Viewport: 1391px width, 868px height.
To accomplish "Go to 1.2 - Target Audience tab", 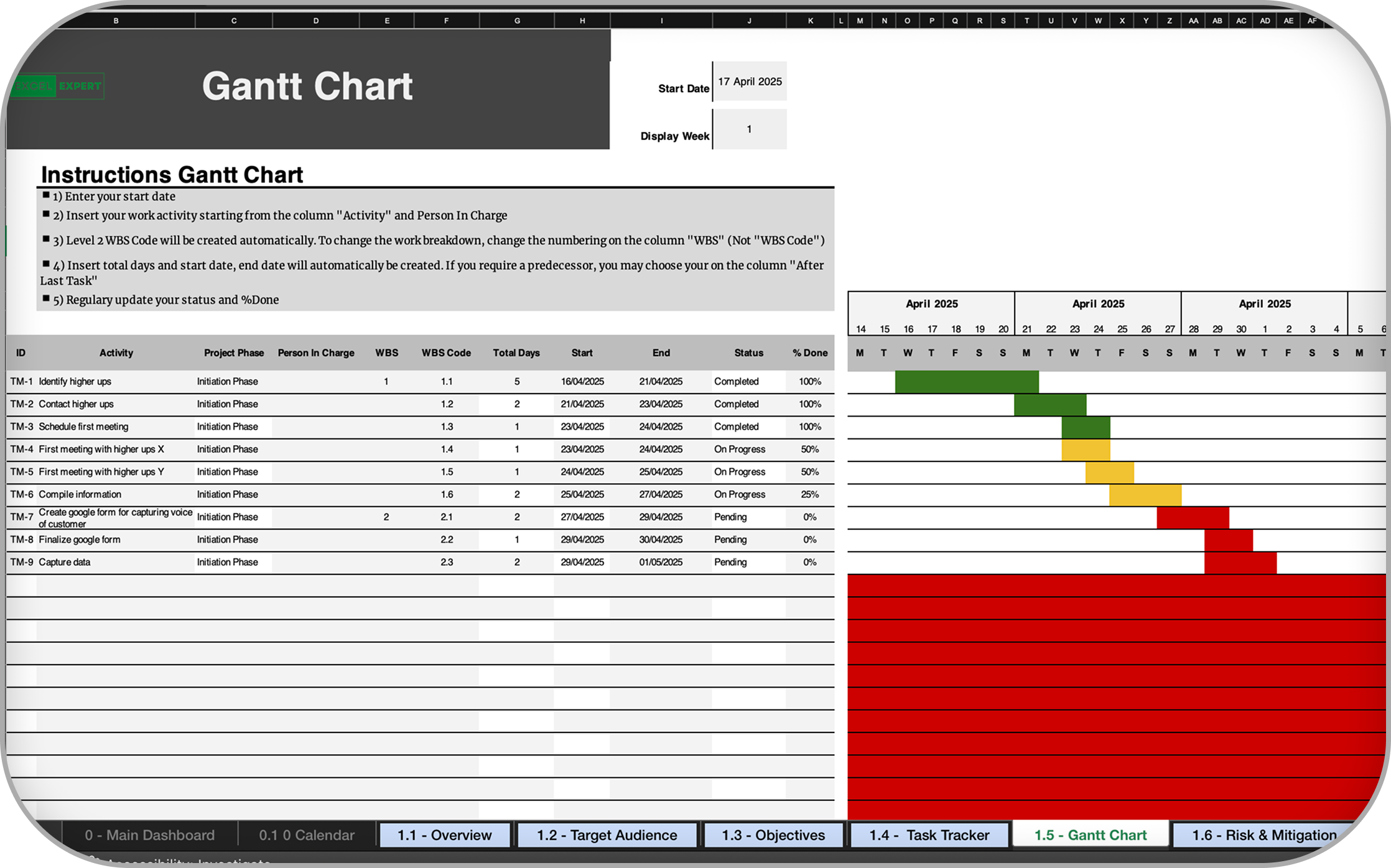I will coord(607,835).
